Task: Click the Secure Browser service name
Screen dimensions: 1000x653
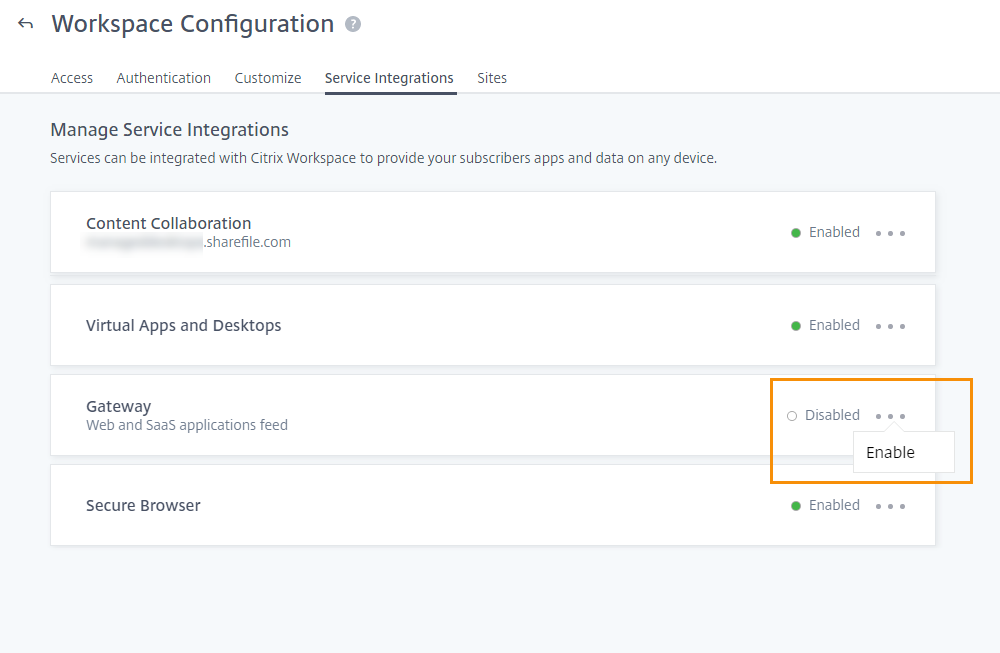Action: [x=143, y=505]
